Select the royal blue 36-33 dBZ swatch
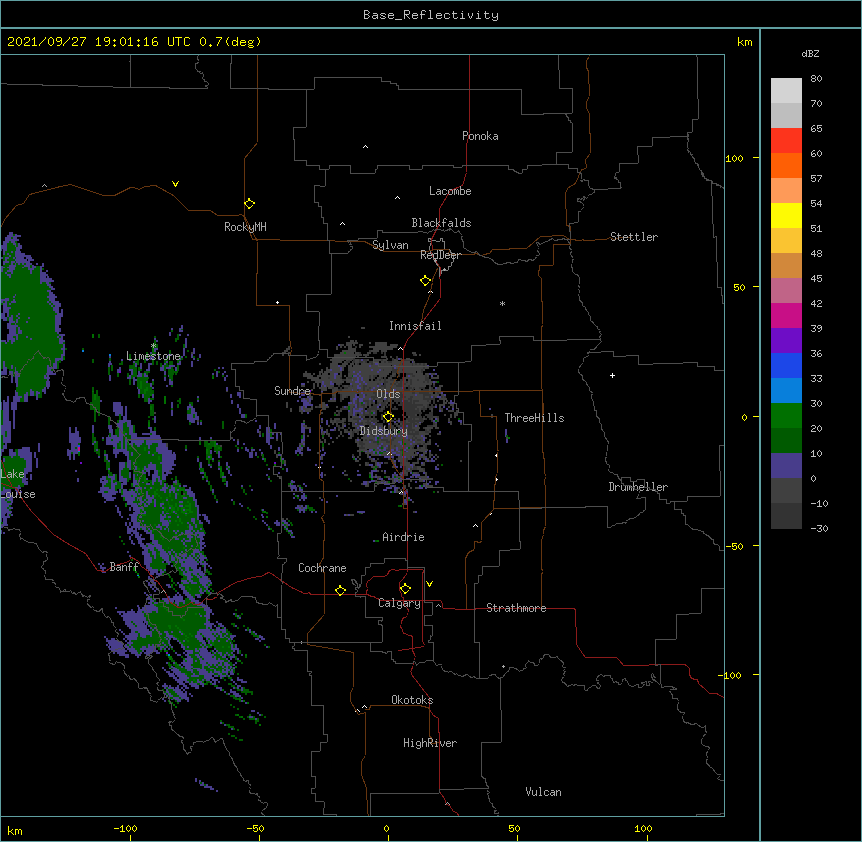 point(786,365)
